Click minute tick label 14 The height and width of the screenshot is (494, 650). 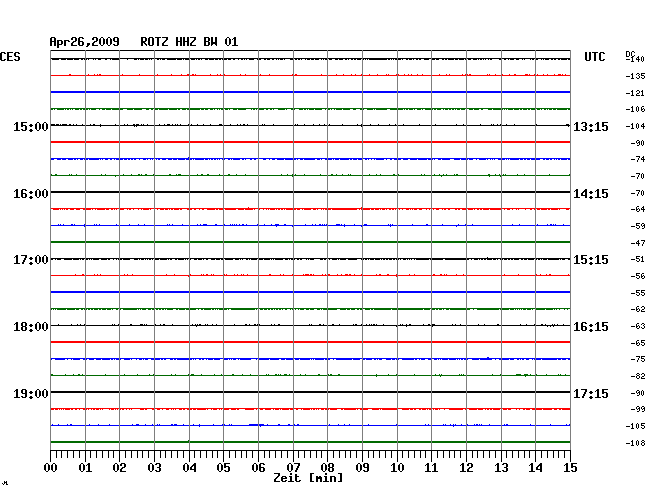tap(535, 468)
